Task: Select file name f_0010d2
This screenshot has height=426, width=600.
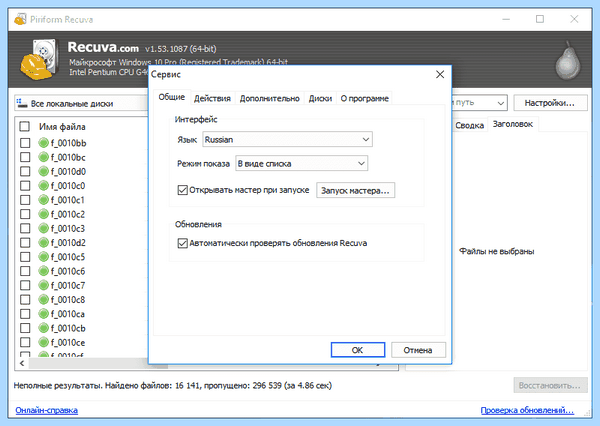Action: click(68, 243)
